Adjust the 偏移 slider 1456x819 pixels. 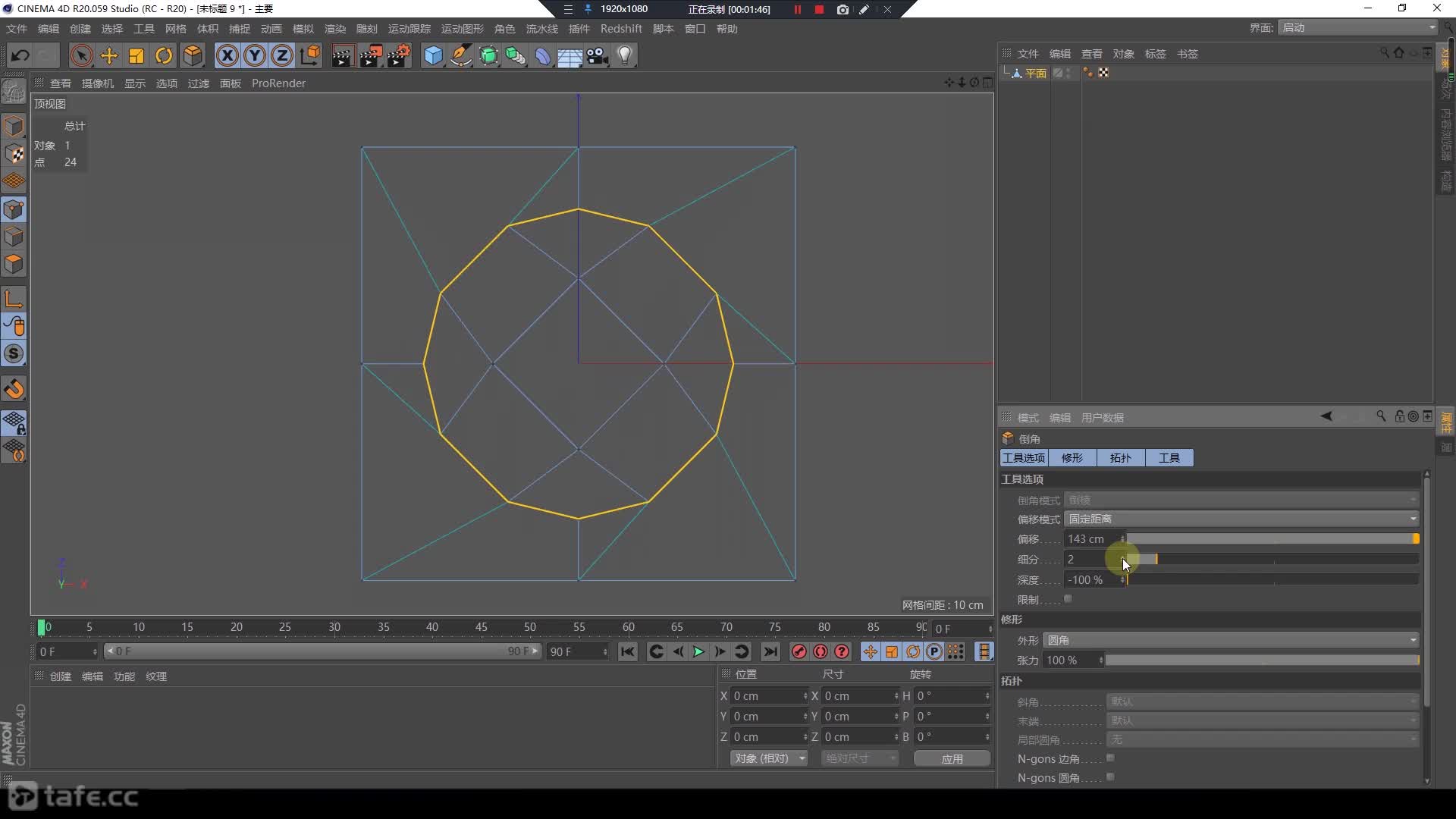click(x=1273, y=538)
